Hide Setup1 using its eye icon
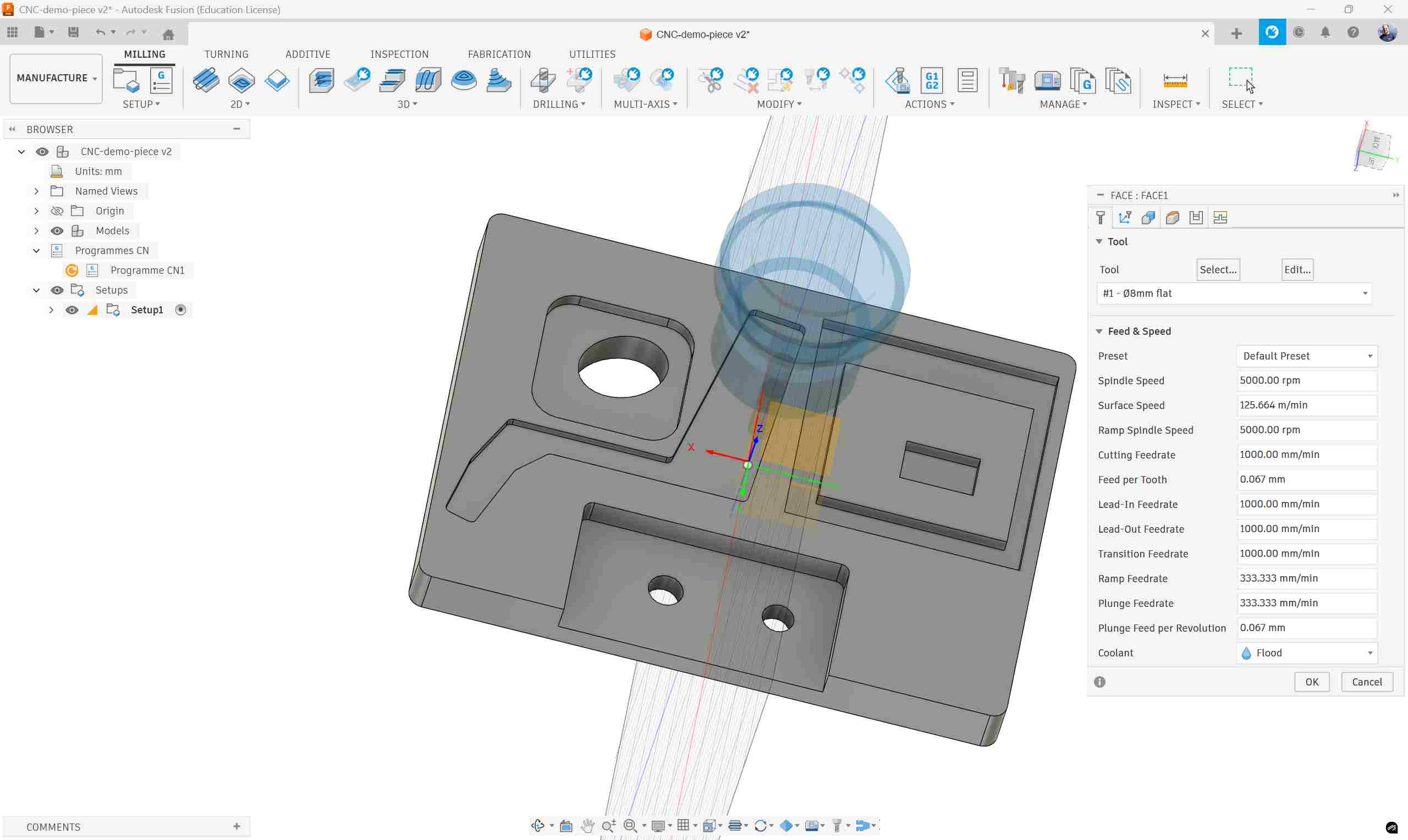The width and height of the screenshot is (1408, 840). [x=72, y=310]
